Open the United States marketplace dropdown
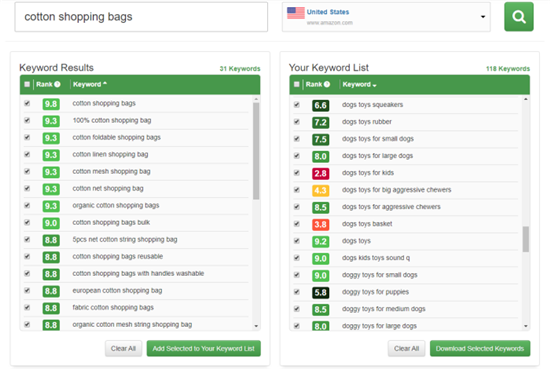Screen dimensions: 550x369 tap(386, 17)
